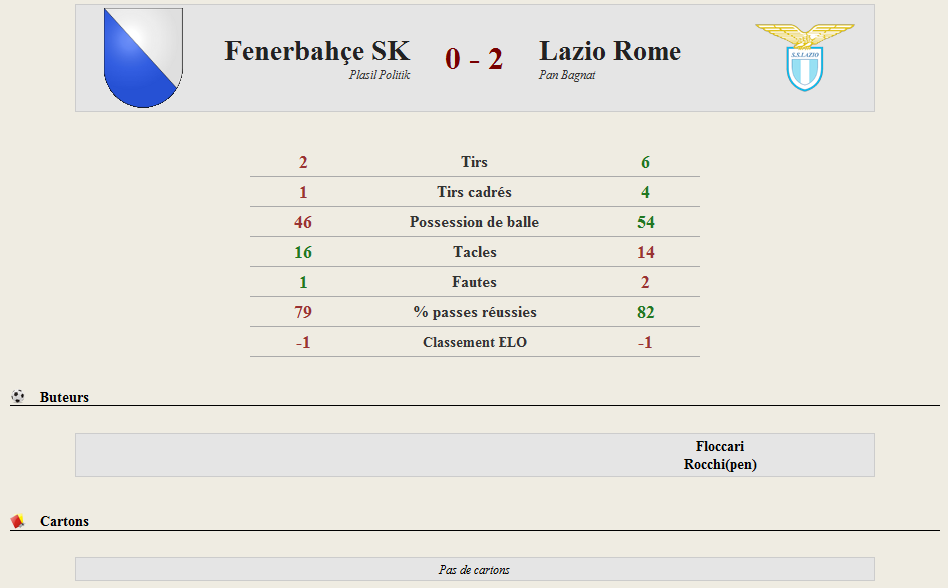Select goalscorer Floccari
This screenshot has height=588, width=948.
point(720,446)
